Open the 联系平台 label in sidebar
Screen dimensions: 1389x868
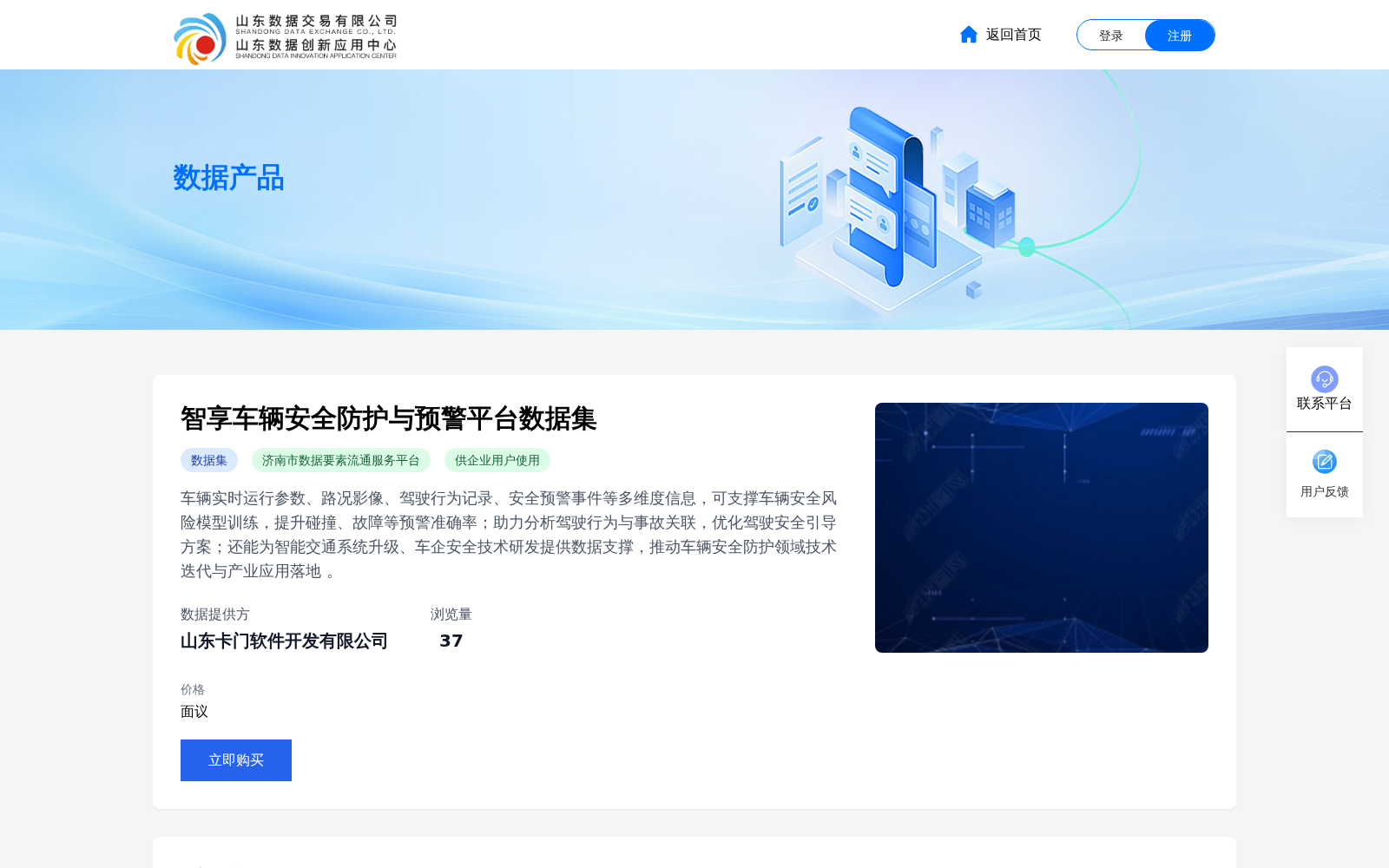click(1325, 404)
